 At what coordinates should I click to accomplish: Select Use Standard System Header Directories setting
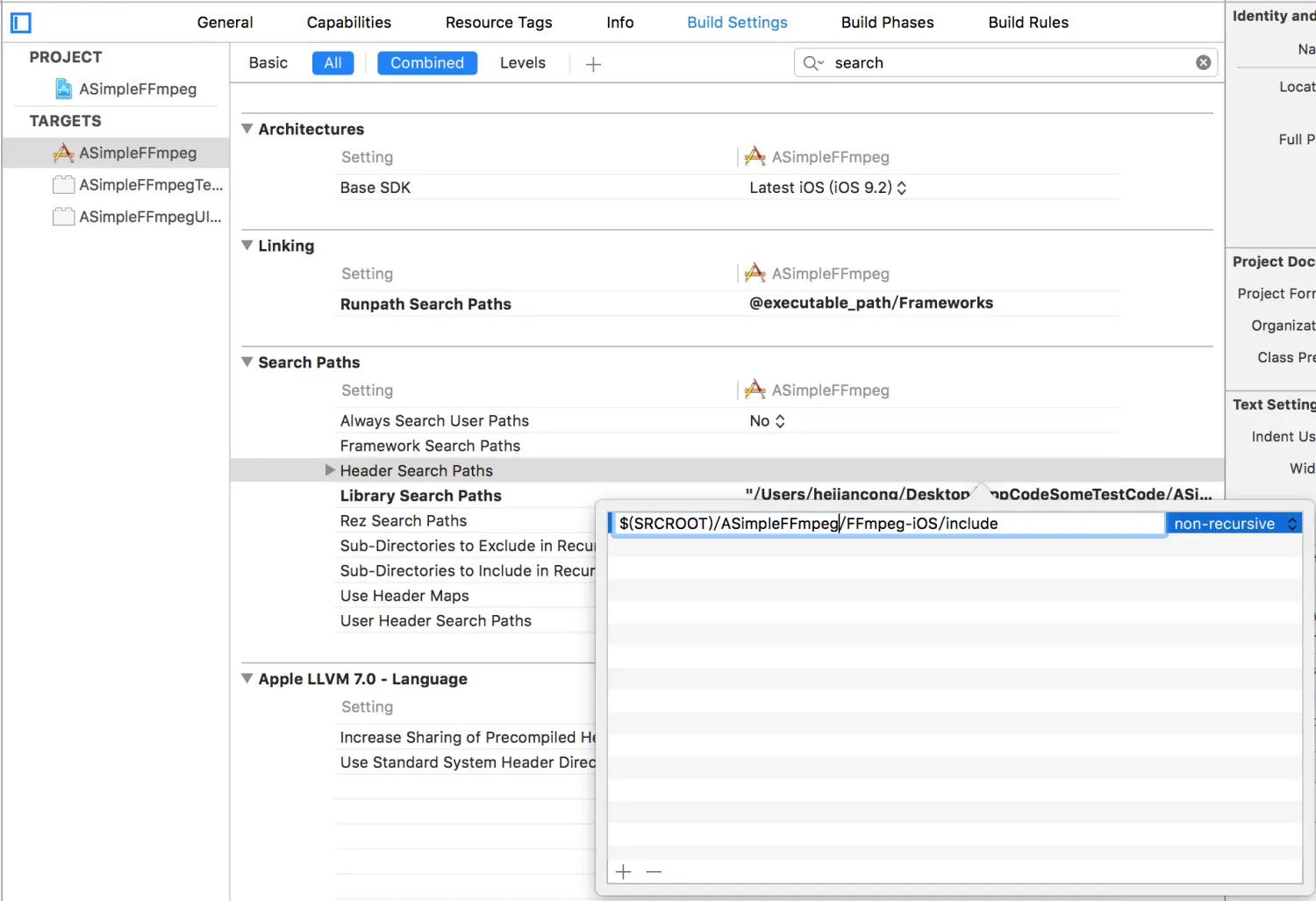tap(468, 762)
